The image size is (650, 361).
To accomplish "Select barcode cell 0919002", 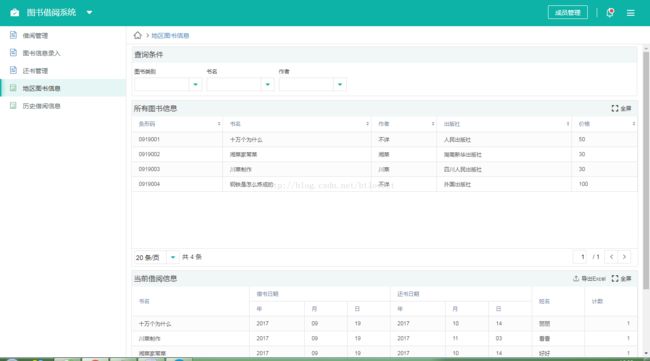I will tap(149, 154).
